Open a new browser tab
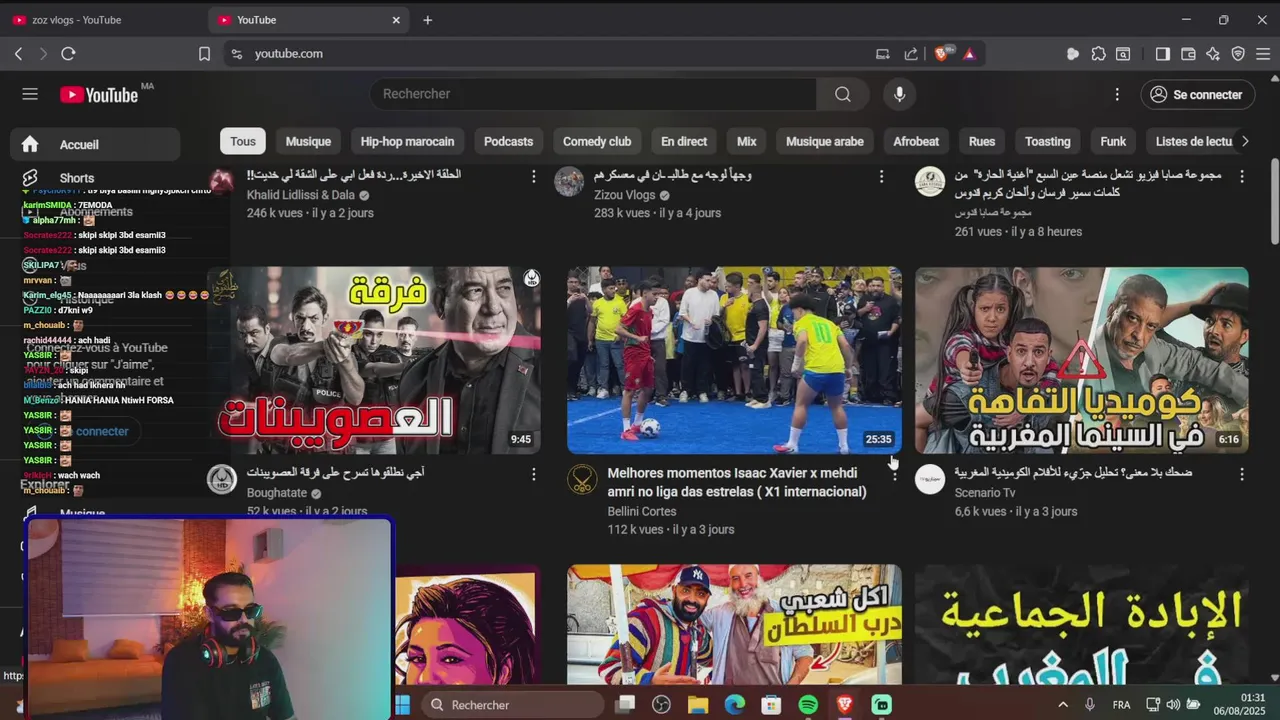This screenshot has width=1280, height=720. tap(427, 20)
